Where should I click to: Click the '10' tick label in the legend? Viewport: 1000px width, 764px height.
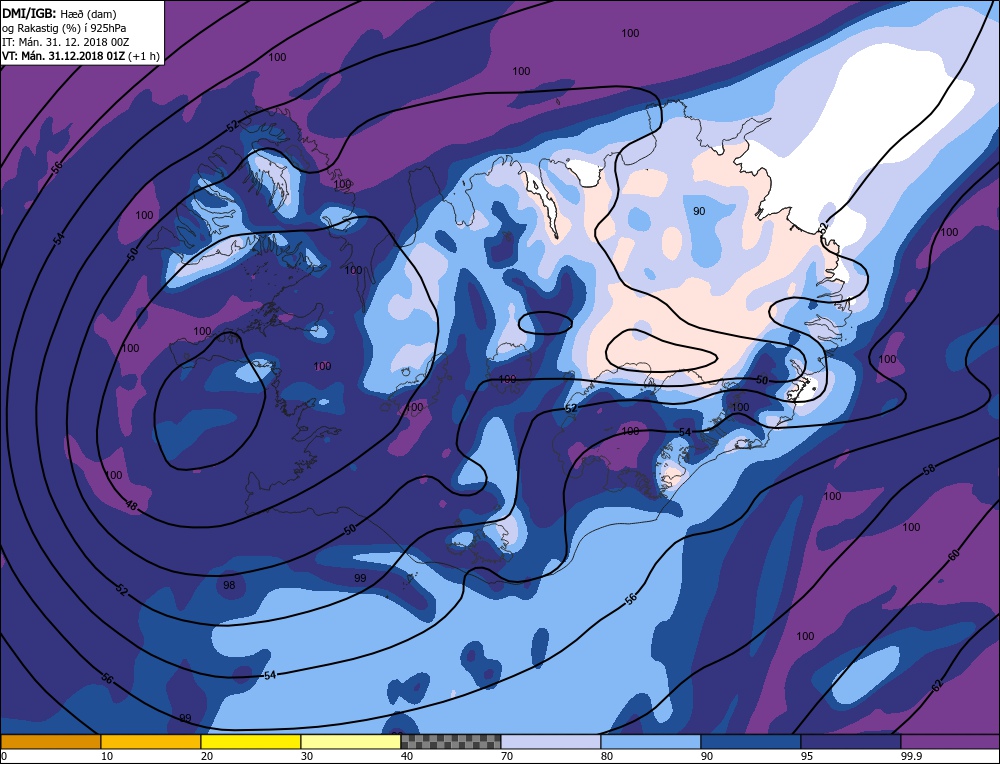point(107,756)
